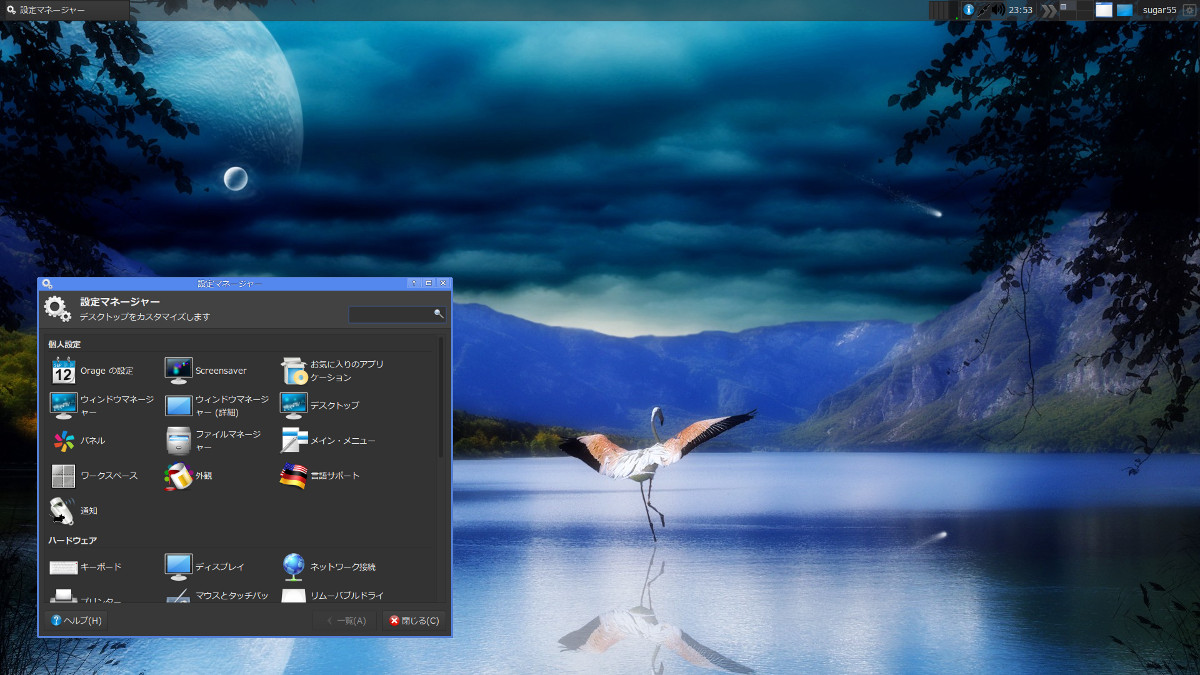Open the ネットワーク接続 settings
The width and height of the screenshot is (1200, 675).
tap(328, 567)
